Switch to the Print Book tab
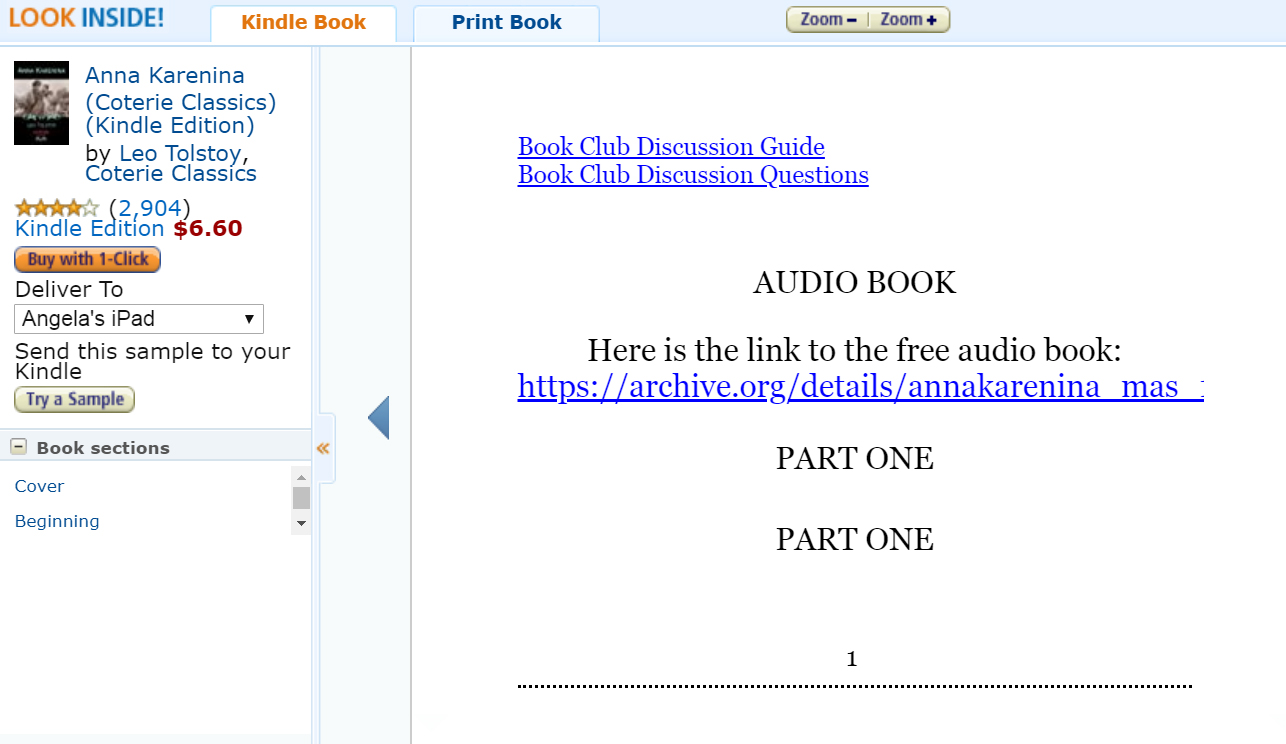 click(x=506, y=22)
